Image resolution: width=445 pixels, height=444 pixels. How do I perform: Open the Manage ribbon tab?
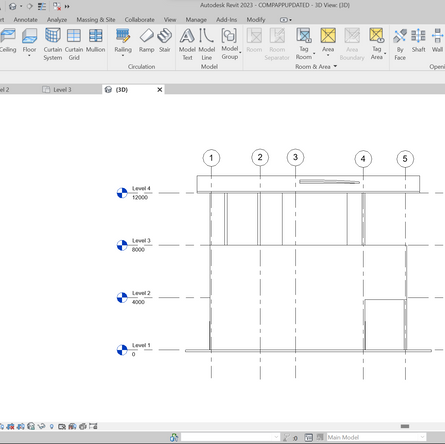tap(196, 20)
